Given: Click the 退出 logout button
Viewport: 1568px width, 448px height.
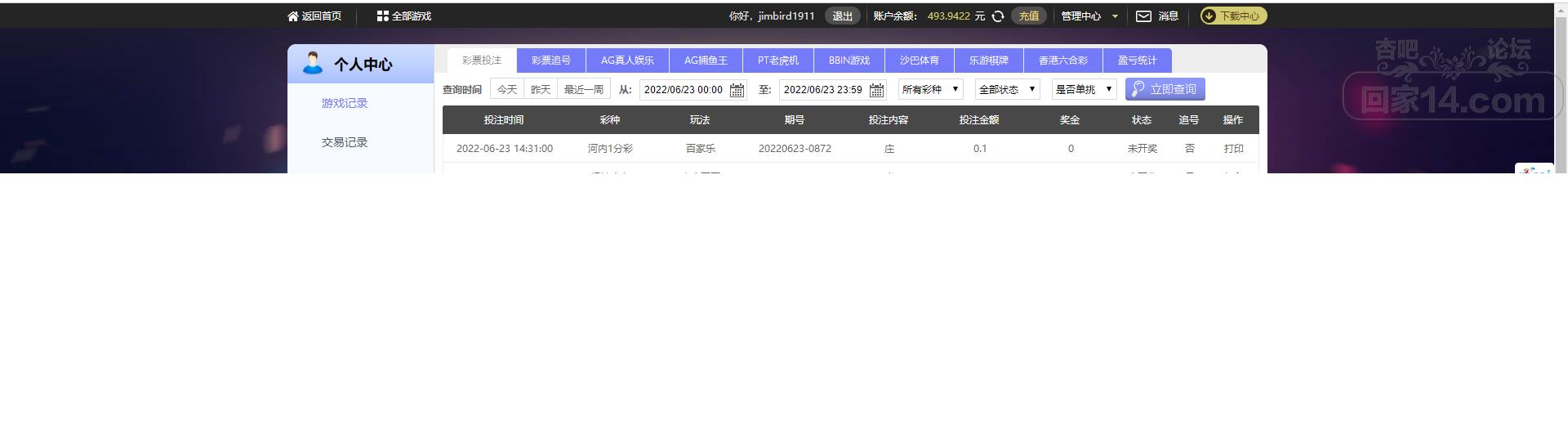Looking at the screenshot, I should point(842,16).
